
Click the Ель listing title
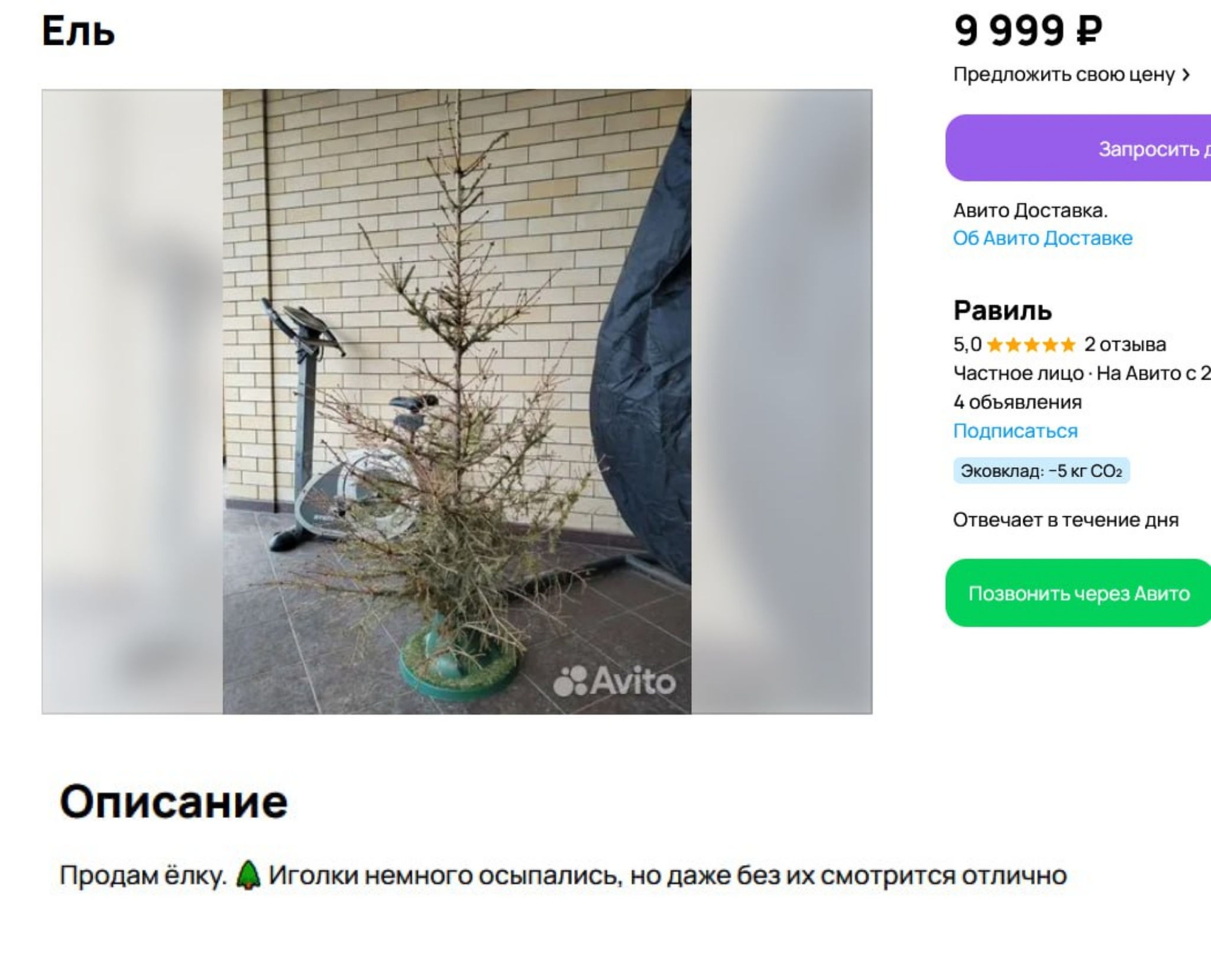tap(78, 31)
